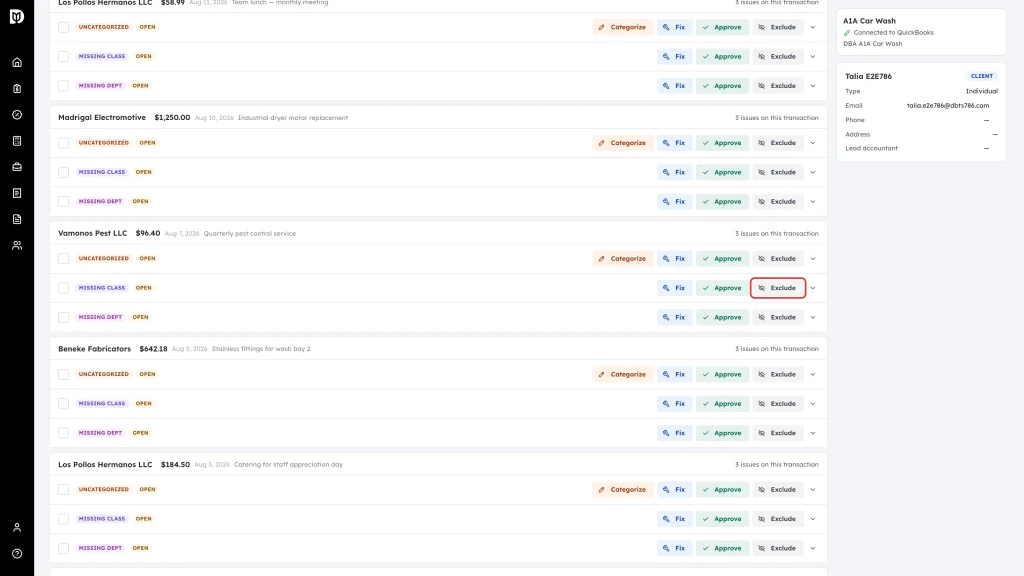The image size is (1024, 576).
Task: Click the $1,250.00 amount
Action: (x=172, y=118)
